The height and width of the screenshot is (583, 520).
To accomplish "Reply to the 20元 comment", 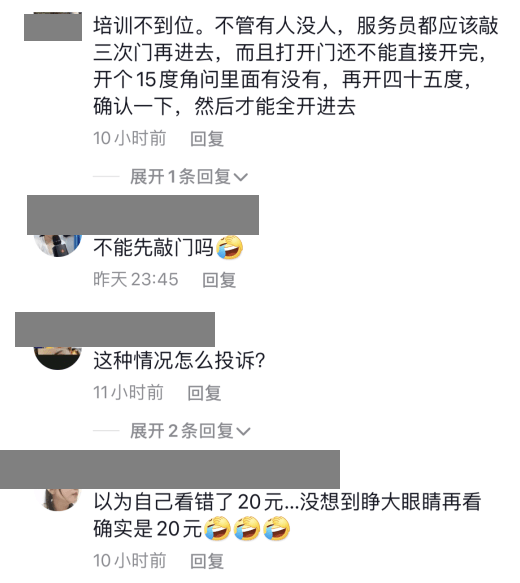I will [207, 561].
